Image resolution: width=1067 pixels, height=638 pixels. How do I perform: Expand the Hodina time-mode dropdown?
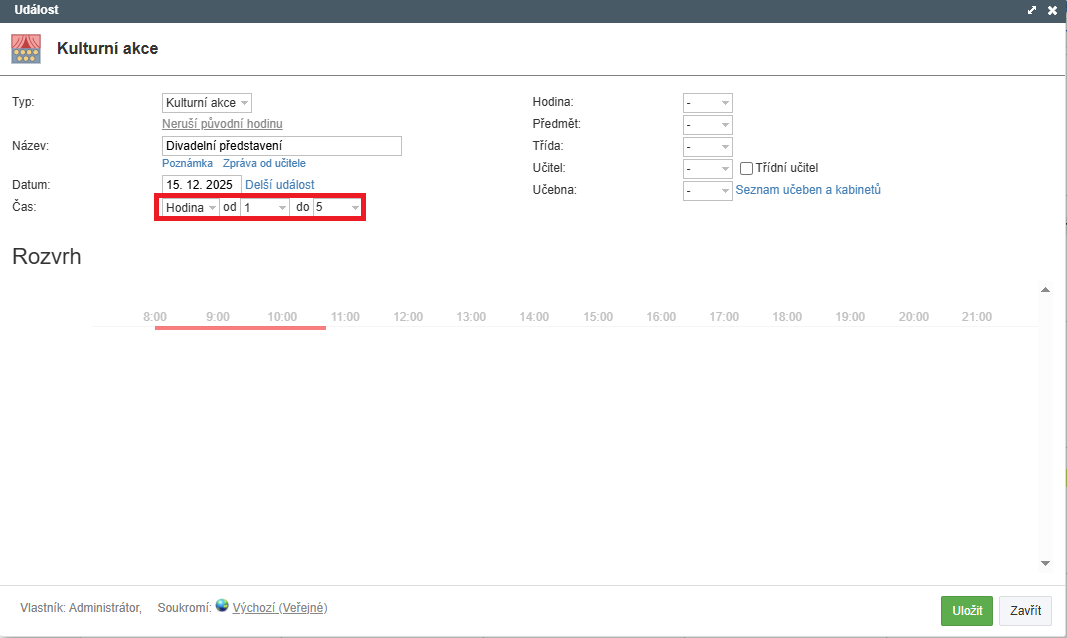tap(190, 207)
